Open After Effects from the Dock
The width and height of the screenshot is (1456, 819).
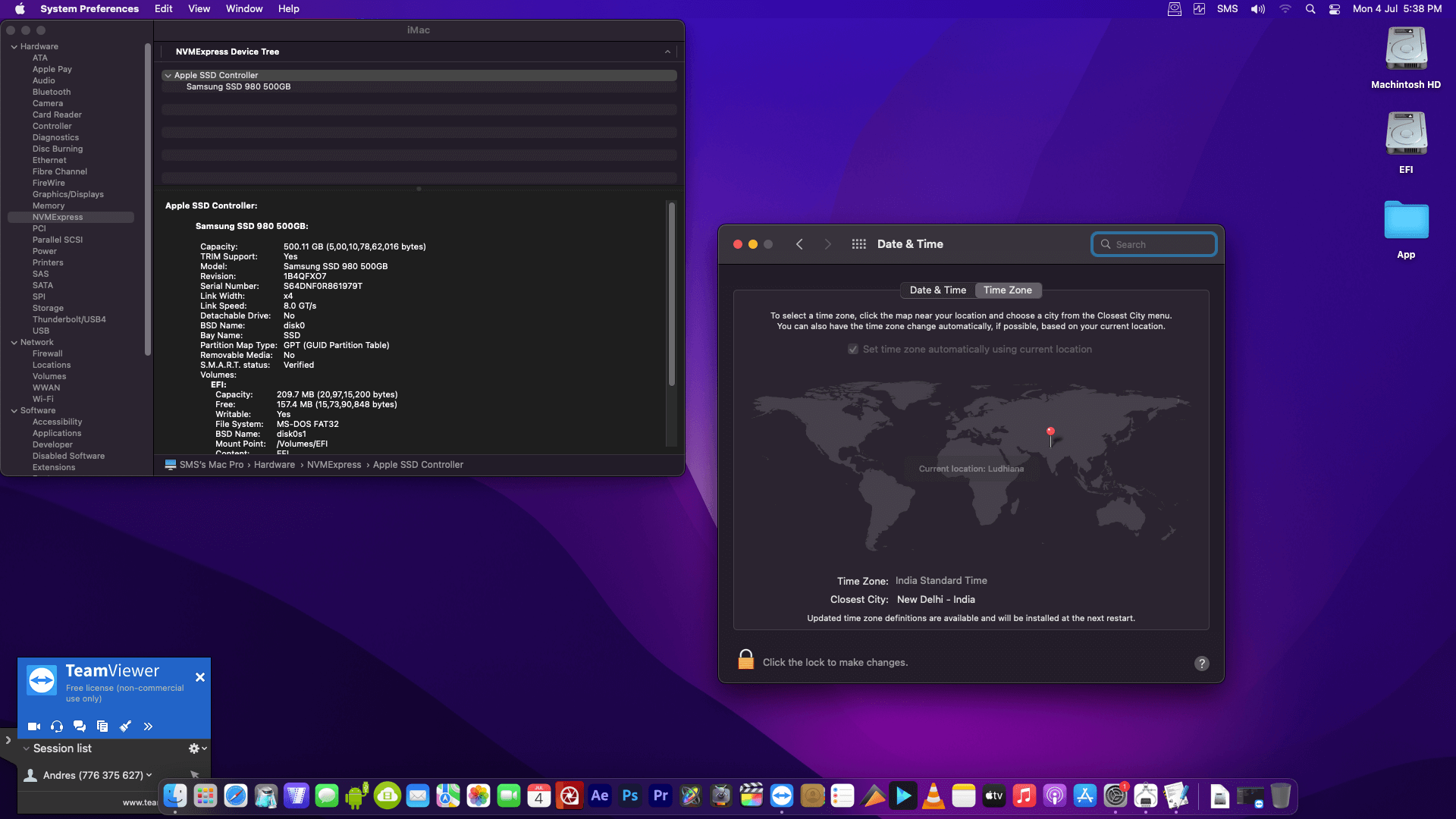click(600, 795)
